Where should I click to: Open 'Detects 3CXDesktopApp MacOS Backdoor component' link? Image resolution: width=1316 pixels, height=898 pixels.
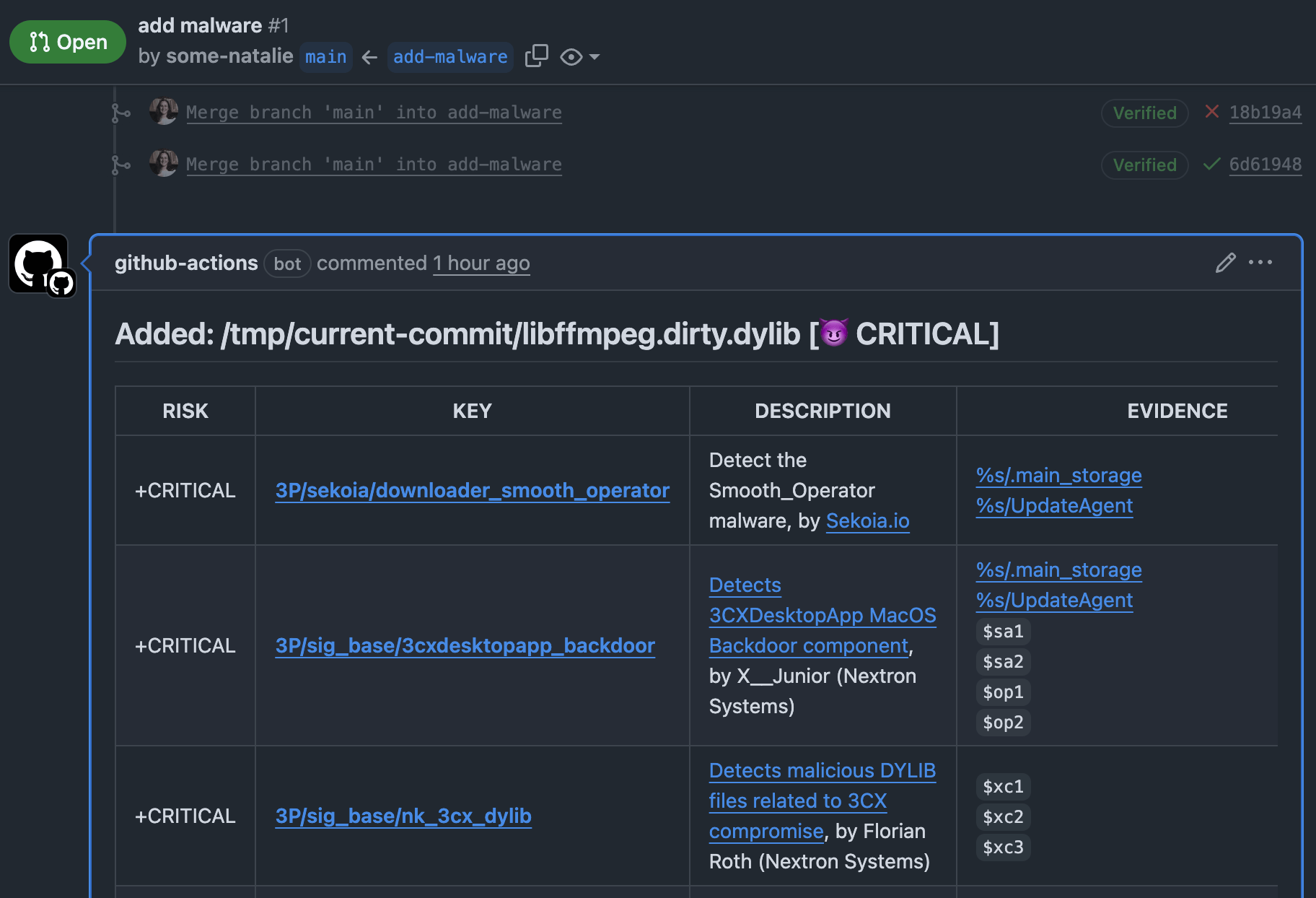click(822, 616)
